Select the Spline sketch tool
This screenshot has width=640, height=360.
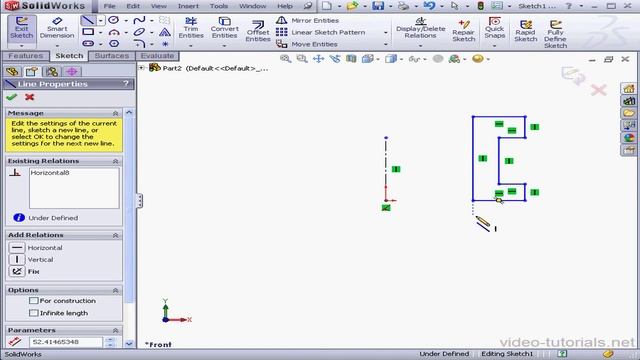click(139, 20)
